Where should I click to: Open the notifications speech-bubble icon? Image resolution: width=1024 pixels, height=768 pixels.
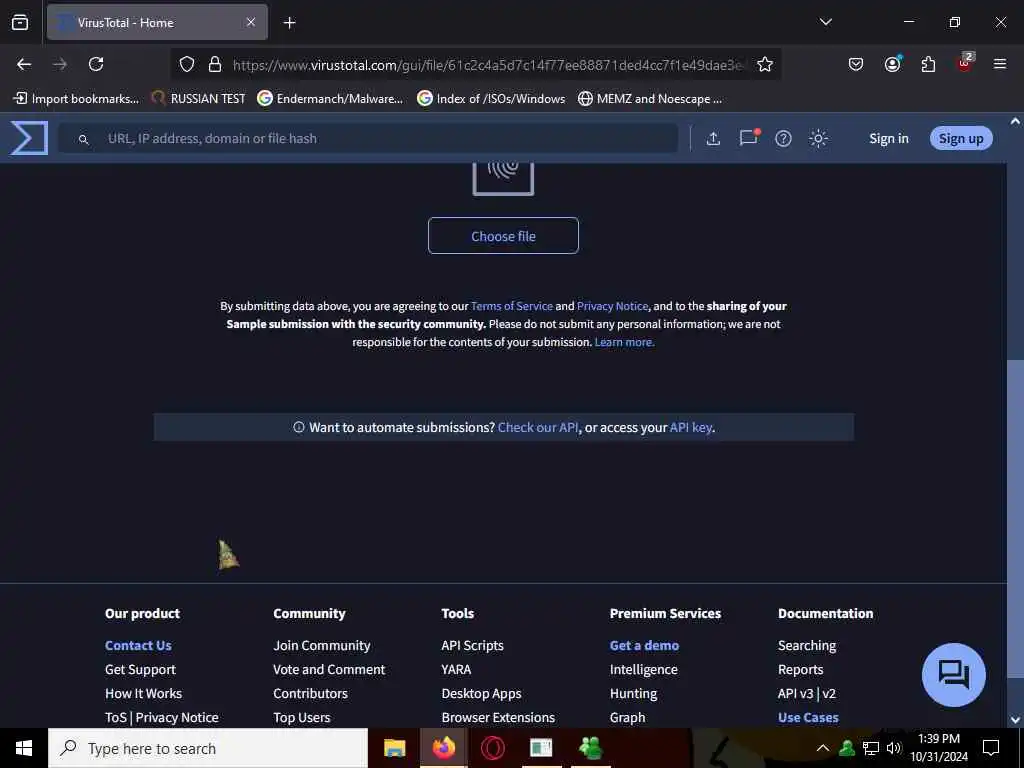point(748,138)
